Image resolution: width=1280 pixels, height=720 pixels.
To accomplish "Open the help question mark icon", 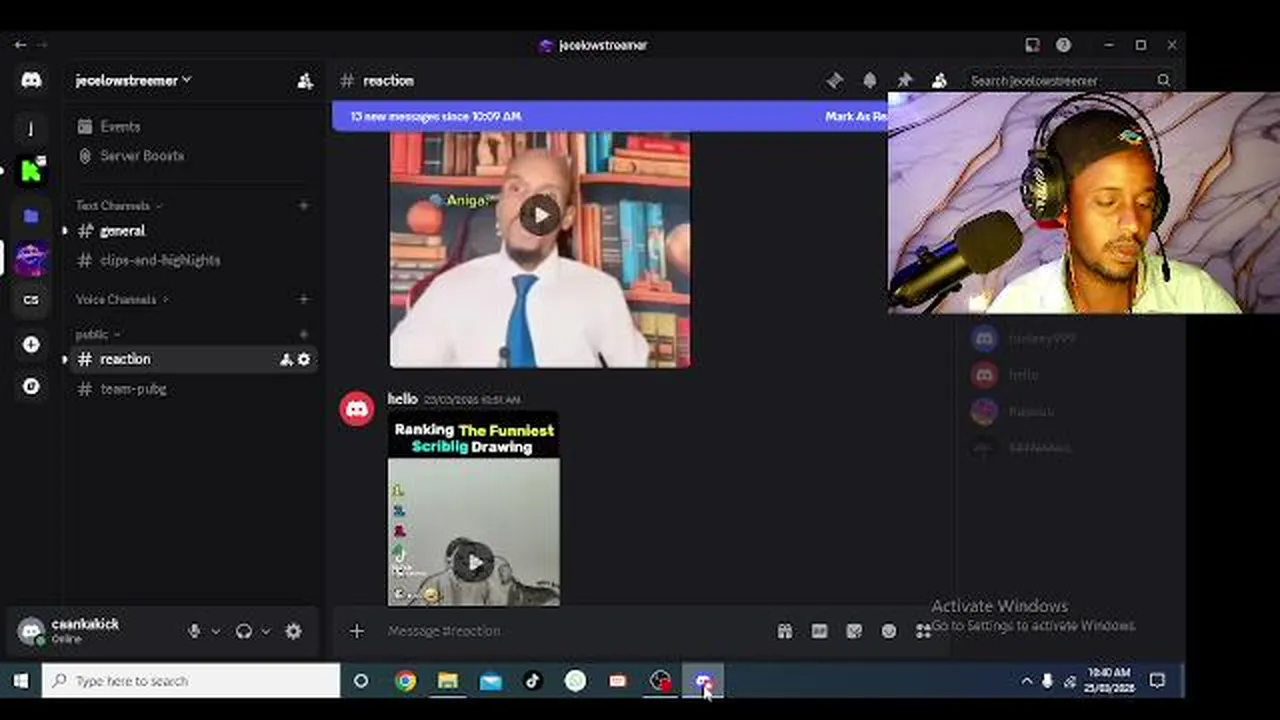I will pos(1063,45).
